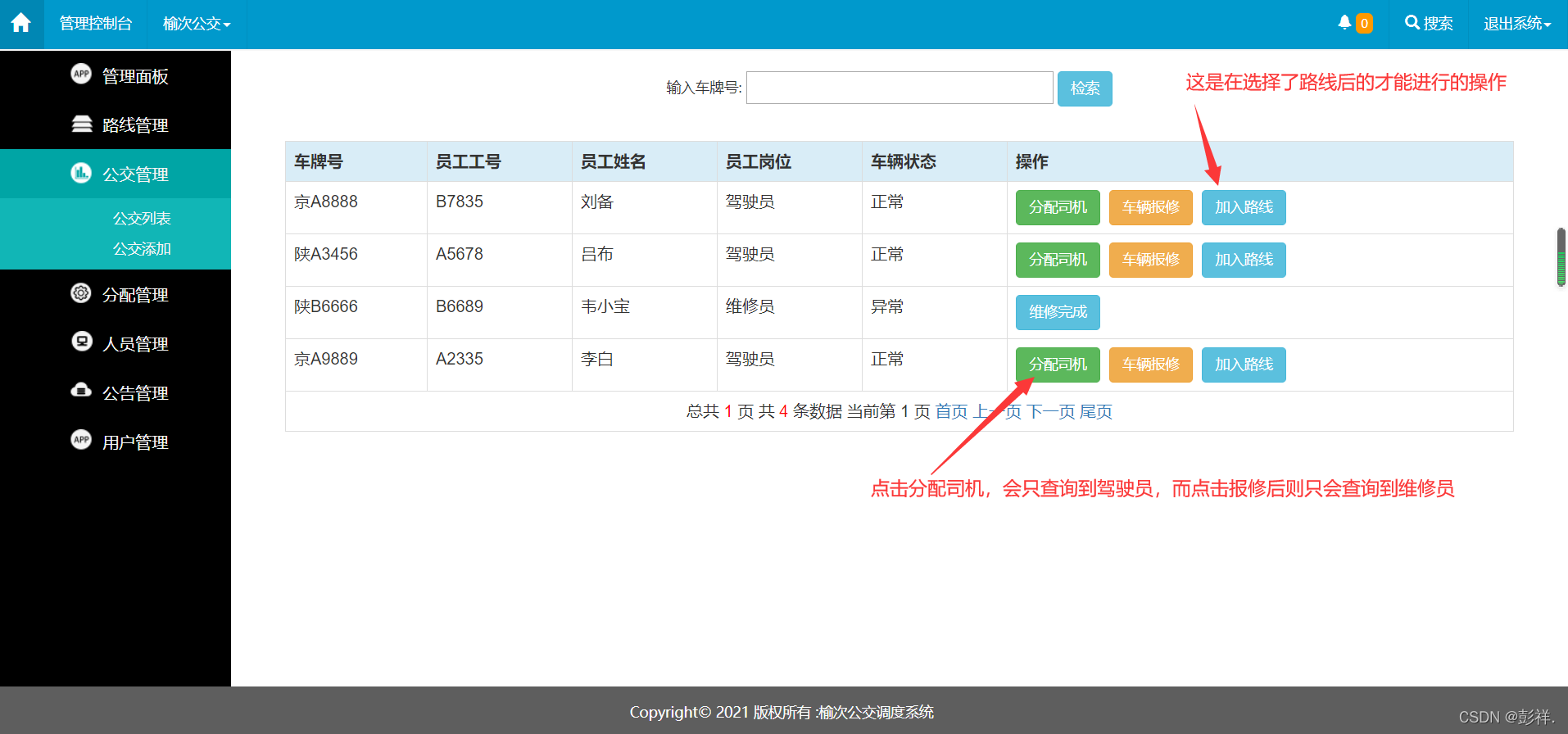Click the notification bell icon
The width and height of the screenshot is (1568, 734).
click(1344, 23)
